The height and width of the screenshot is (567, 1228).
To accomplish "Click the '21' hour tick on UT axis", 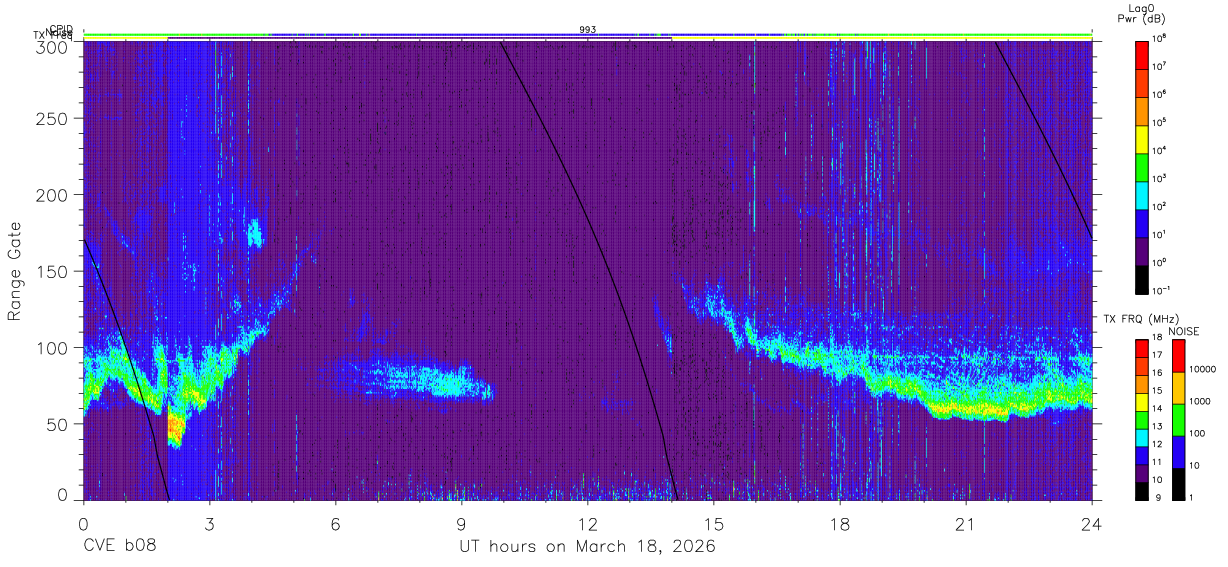I will click(966, 524).
